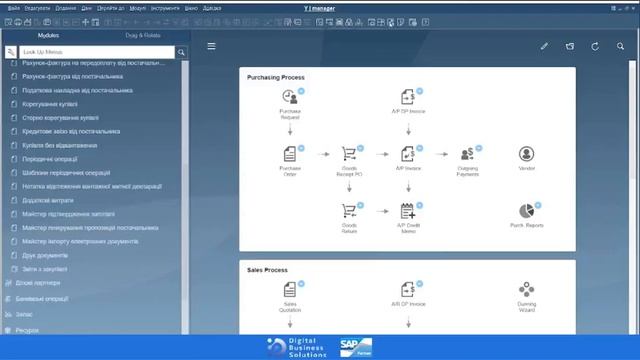
Task: Open the Інструменти menu
Action: (165, 8)
